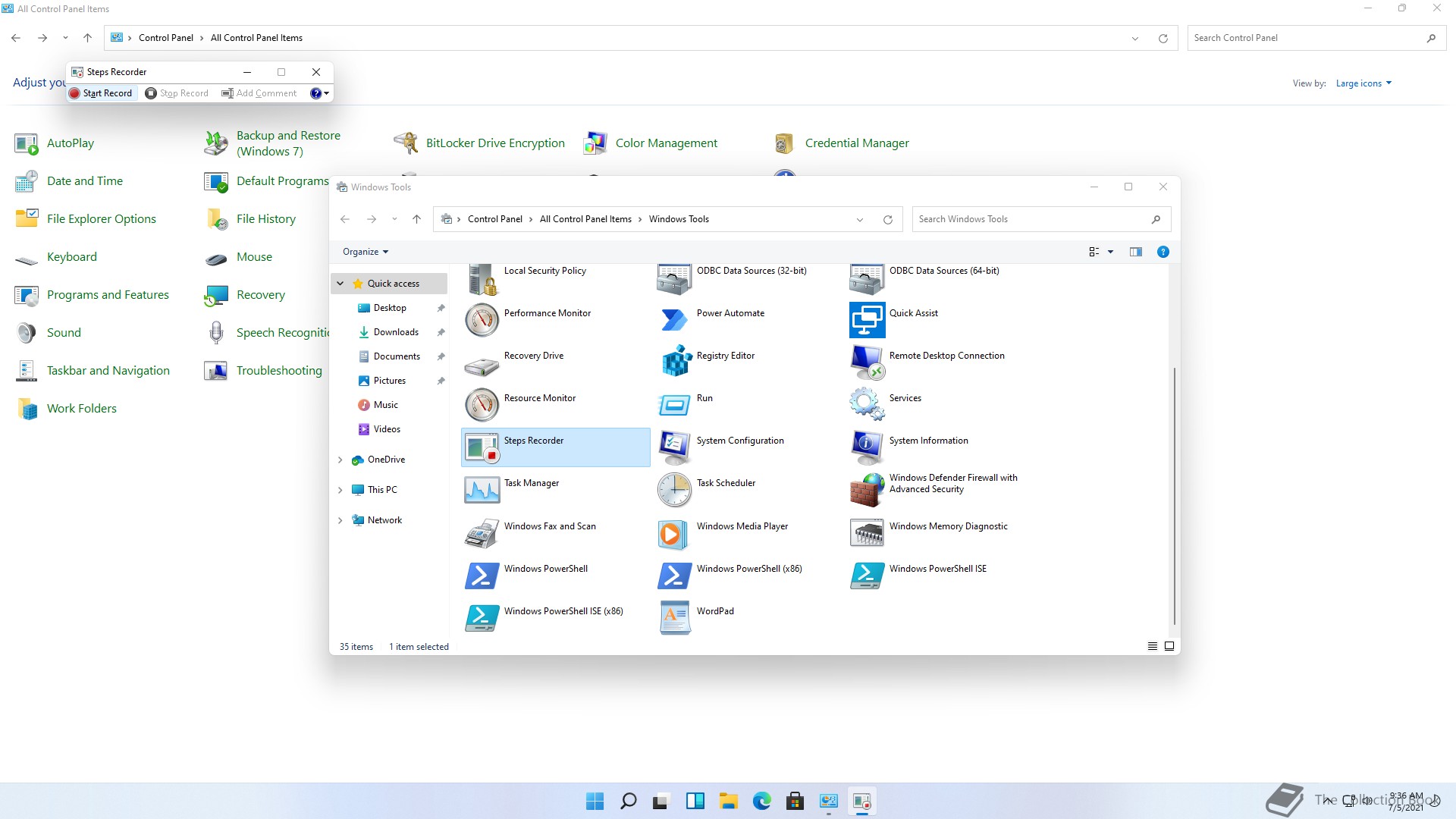Launch the Quick Assist icon

pyautogui.click(x=867, y=320)
